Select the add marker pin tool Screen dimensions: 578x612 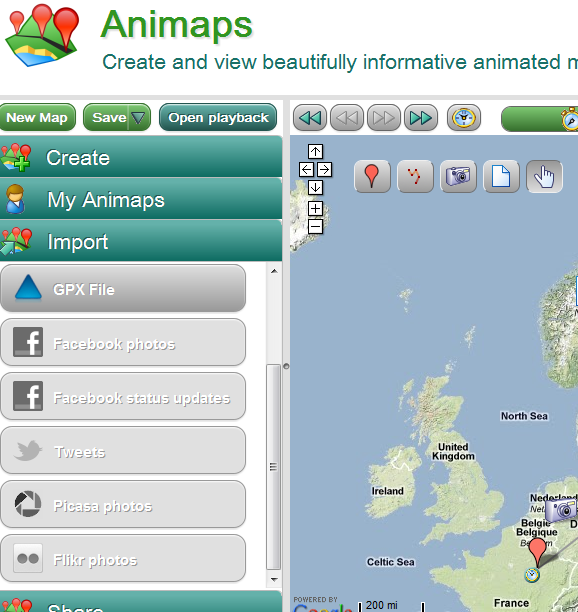[372, 176]
